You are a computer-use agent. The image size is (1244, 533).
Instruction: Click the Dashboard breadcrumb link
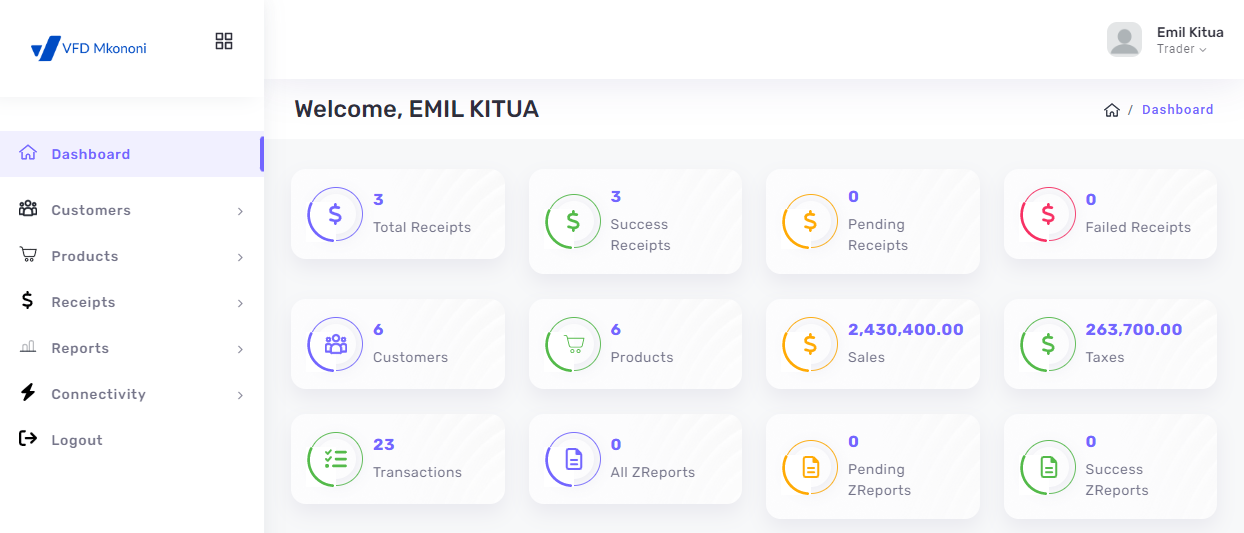click(1177, 110)
